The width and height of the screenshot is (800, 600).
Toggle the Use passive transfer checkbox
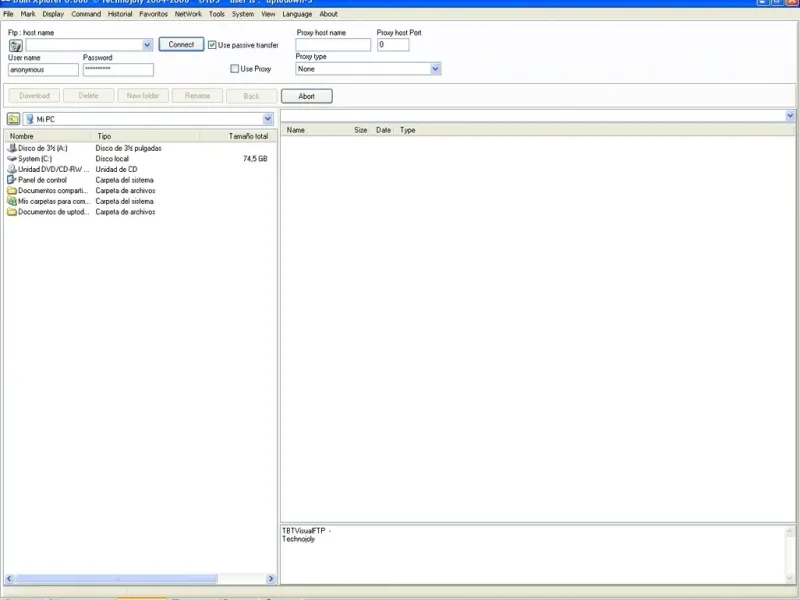212,45
